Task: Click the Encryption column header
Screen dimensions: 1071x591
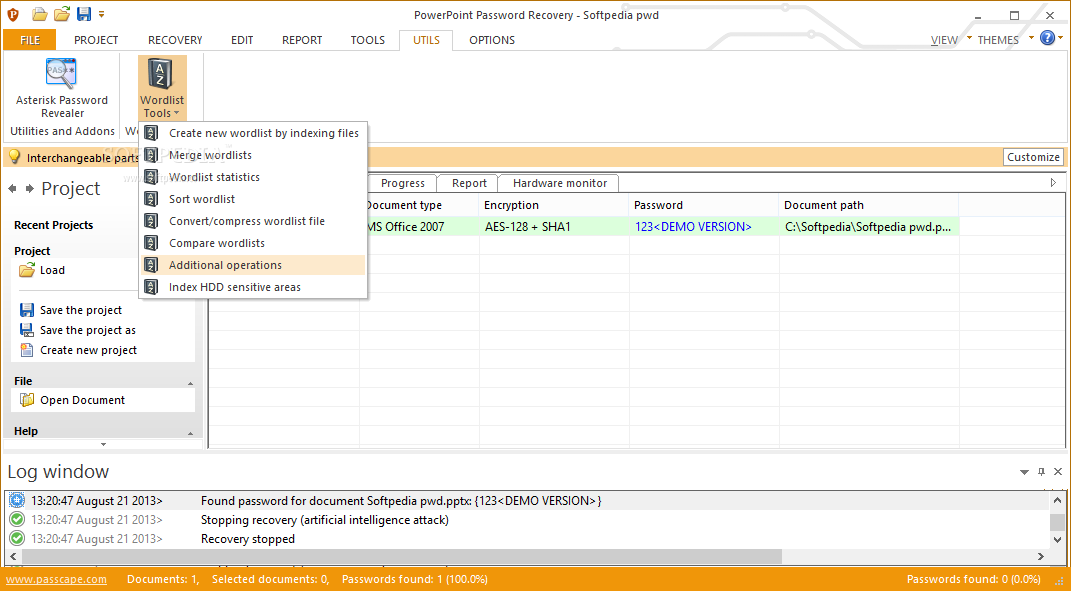Action: [x=553, y=205]
